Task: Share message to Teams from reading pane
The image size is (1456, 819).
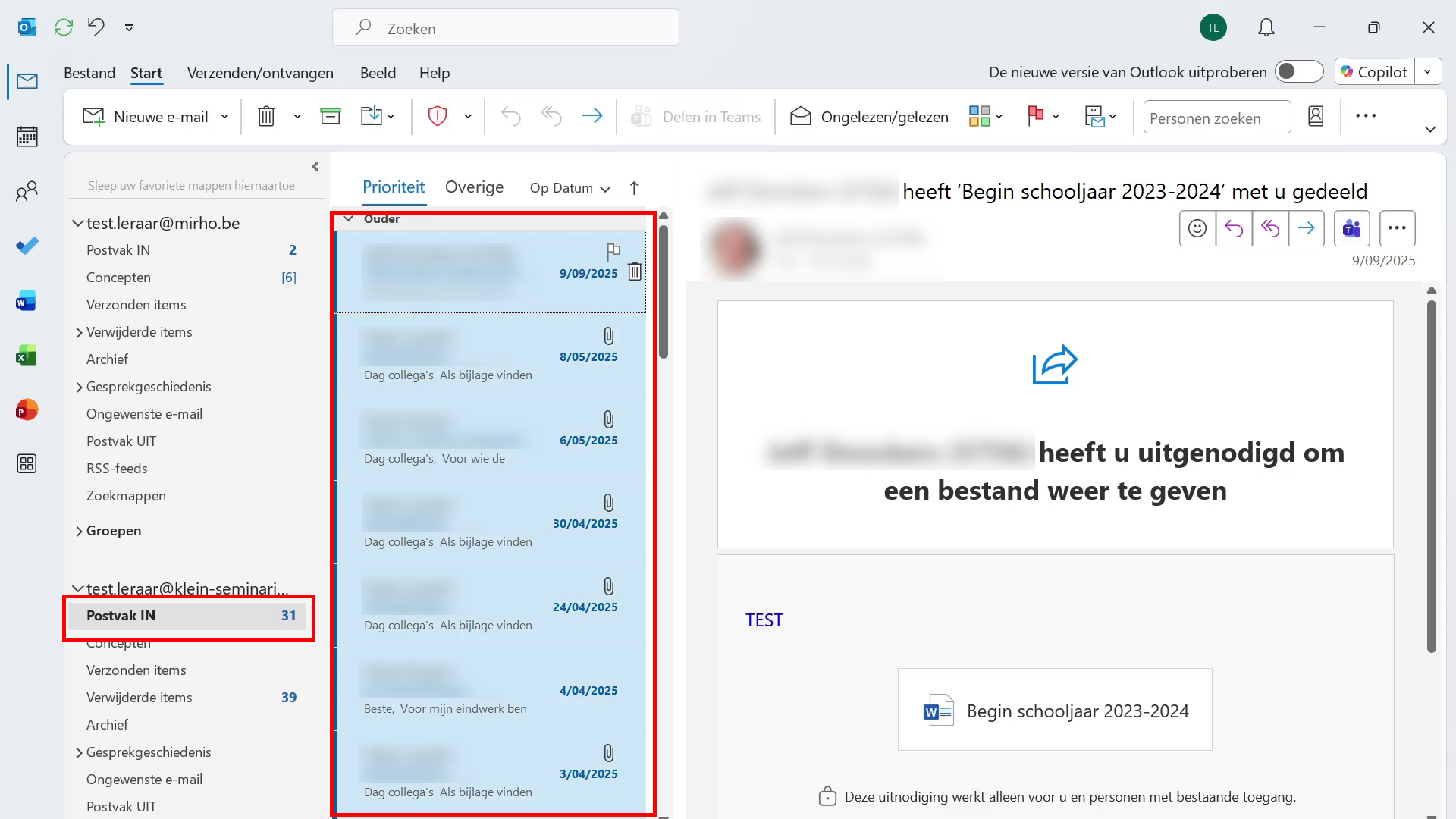Action: (x=1351, y=228)
